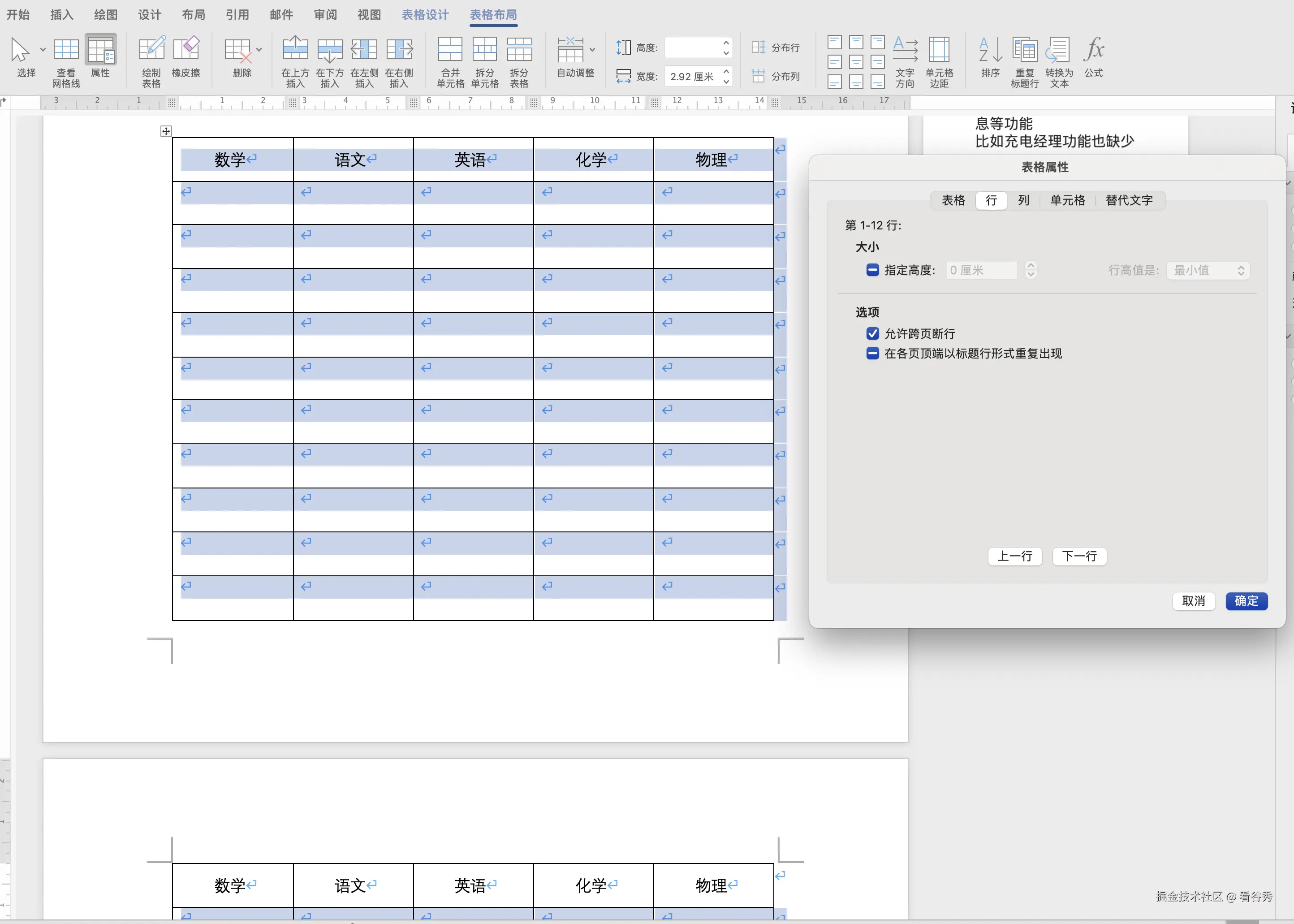This screenshot has height=924, width=1294.
Task: Enable the 指定高度 checkbox
Action: point(871,270)
